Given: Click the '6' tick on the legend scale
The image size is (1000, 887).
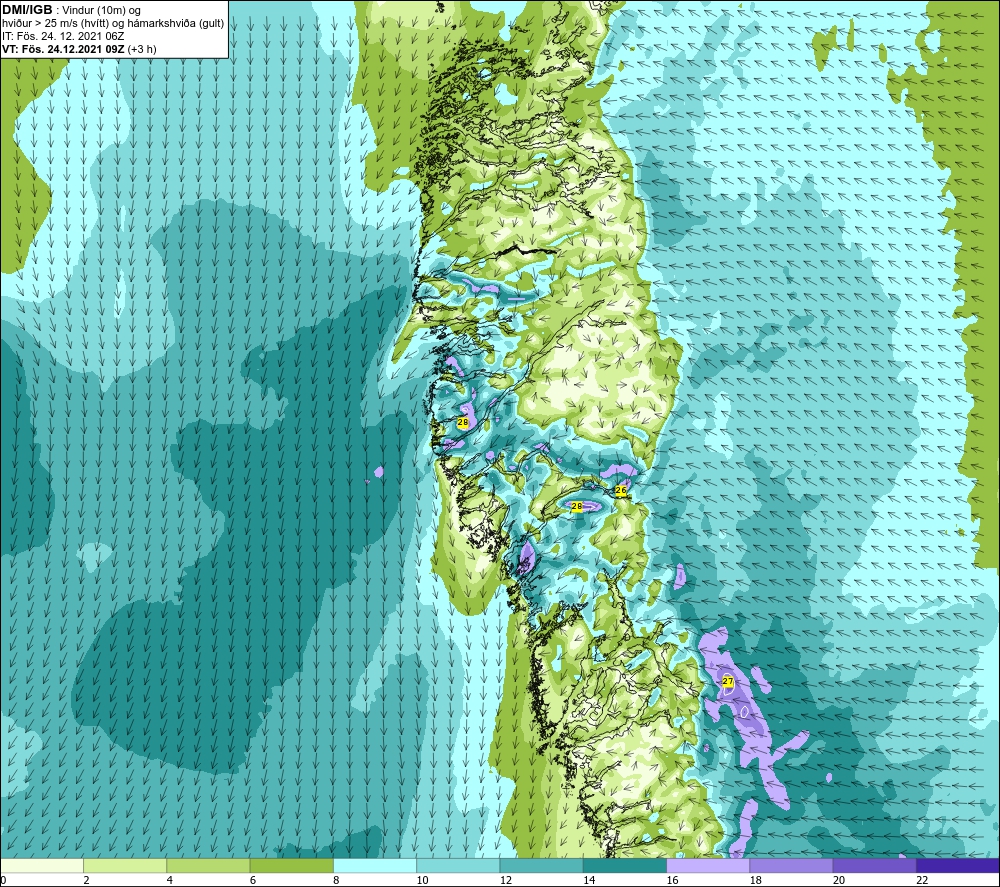Looking at the screenshot, I should click(253, 880).
